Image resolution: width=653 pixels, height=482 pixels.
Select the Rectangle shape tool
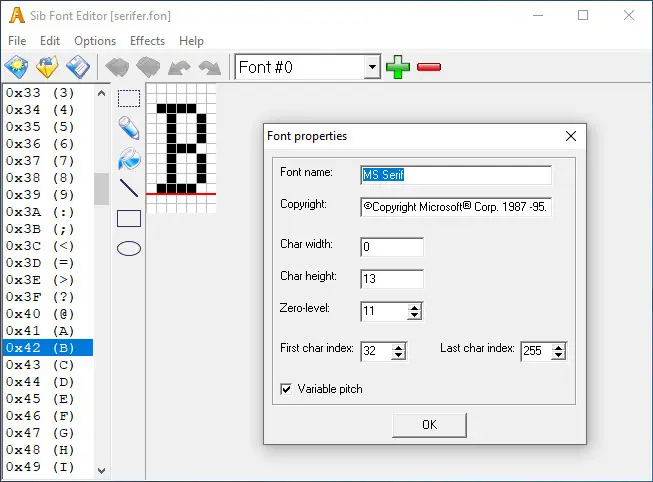point(129,219)
